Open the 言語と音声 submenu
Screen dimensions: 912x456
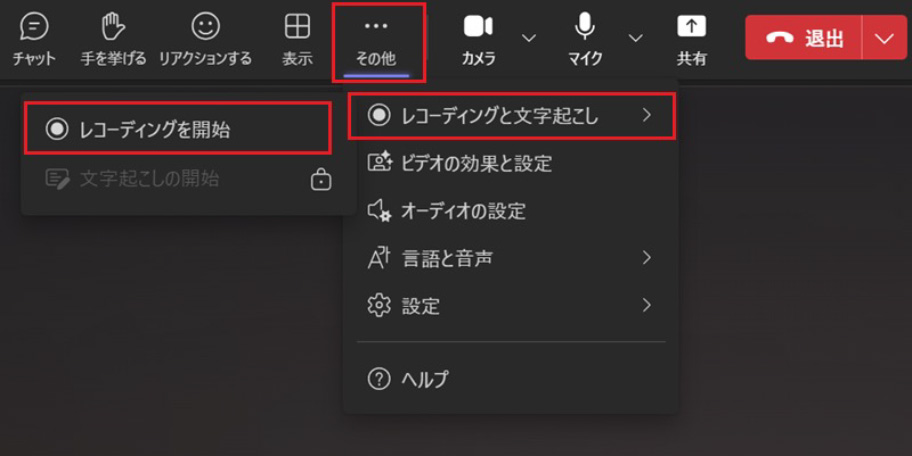point(510,258)
